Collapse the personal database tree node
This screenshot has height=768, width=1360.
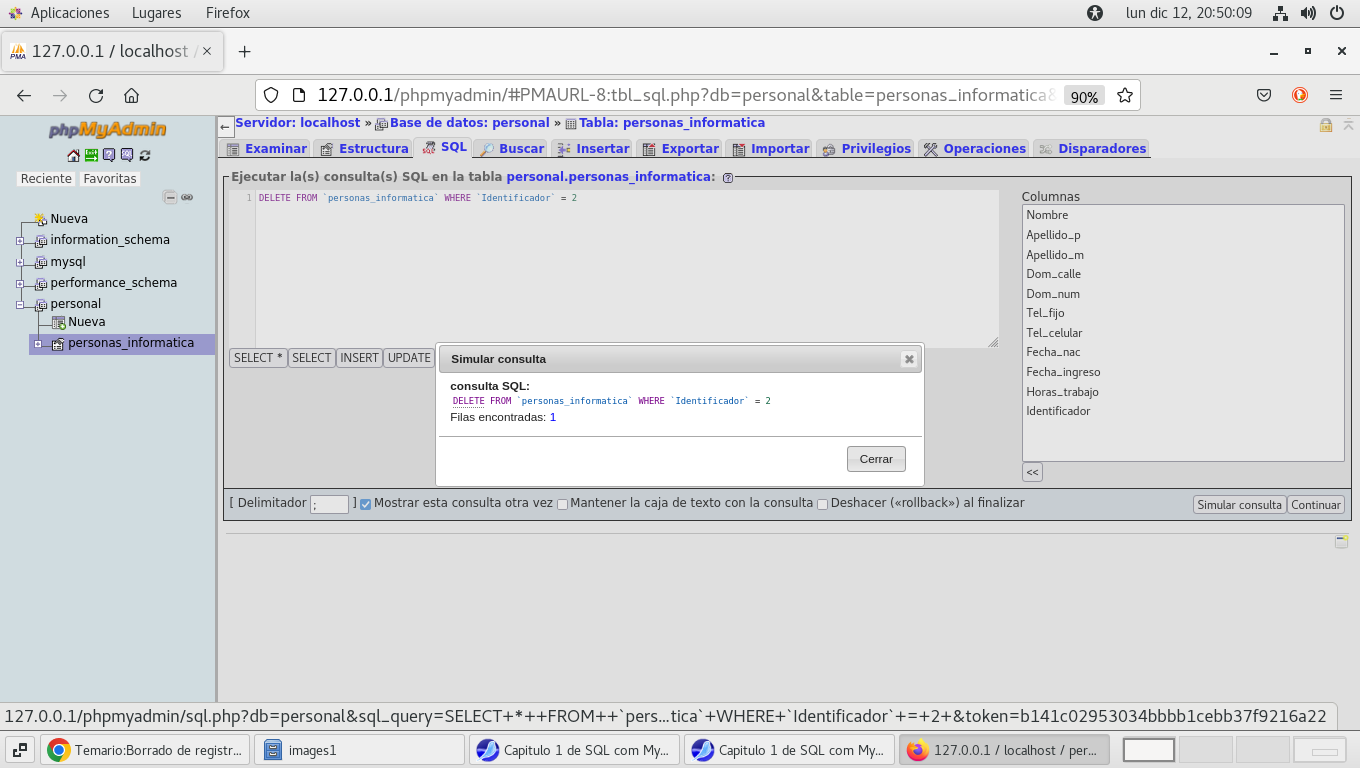click(20, 305)
